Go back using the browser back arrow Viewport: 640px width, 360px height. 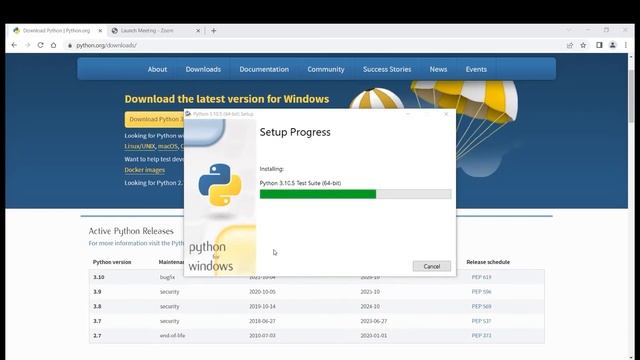click(14, 45)
